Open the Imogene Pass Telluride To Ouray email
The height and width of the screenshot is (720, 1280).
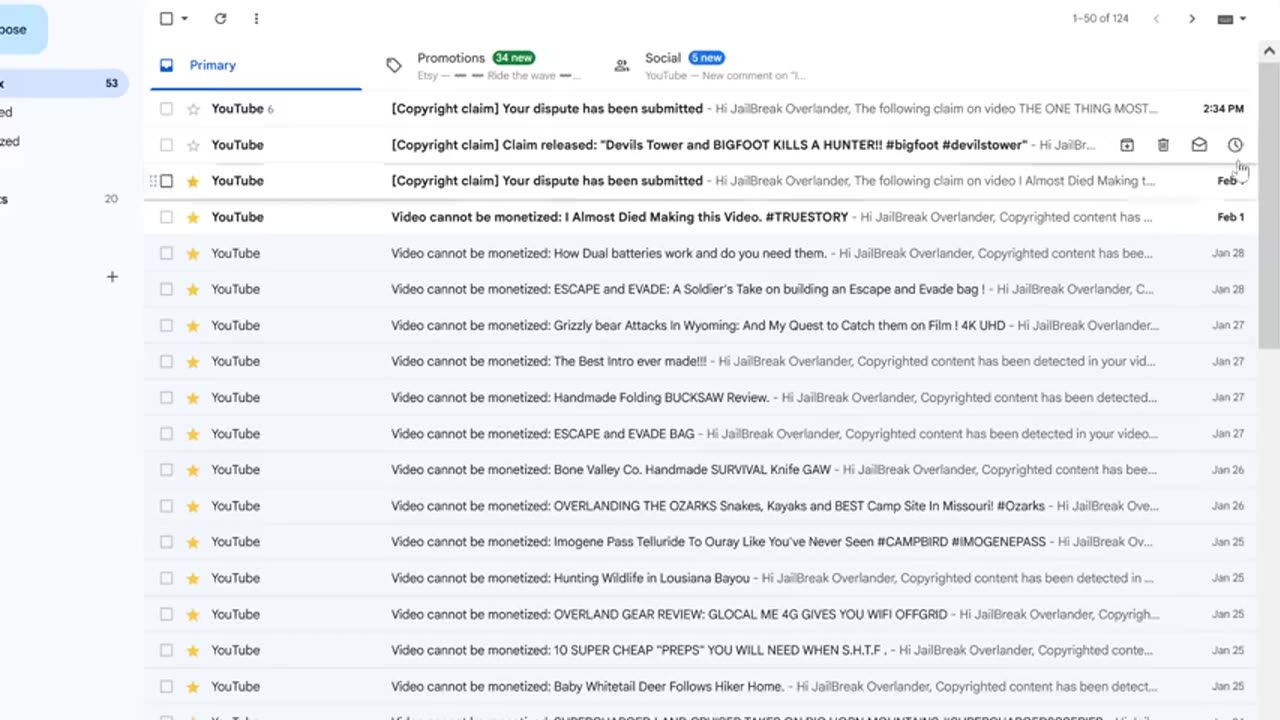coord(700,542)
